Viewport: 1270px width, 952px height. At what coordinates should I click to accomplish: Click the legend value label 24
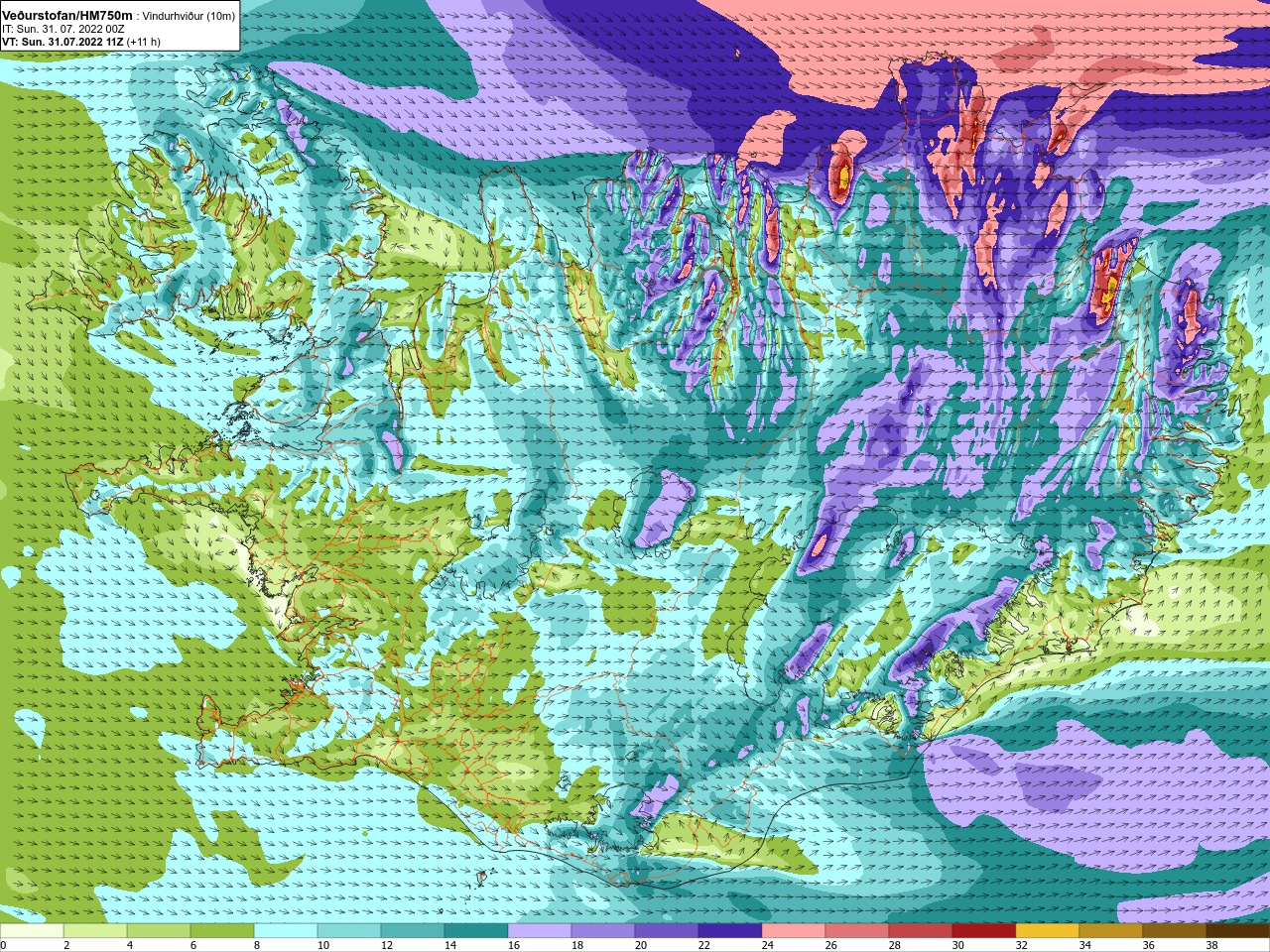768,946
